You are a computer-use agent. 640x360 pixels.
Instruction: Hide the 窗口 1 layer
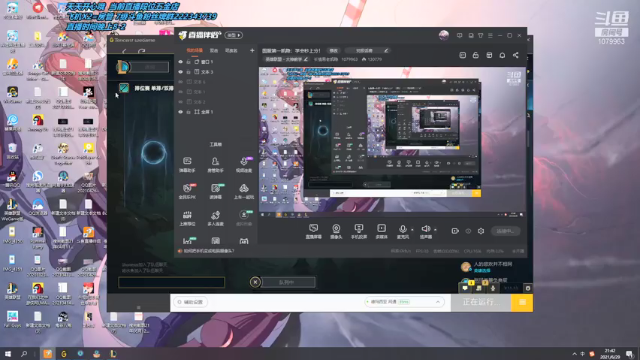pos(180,62)
